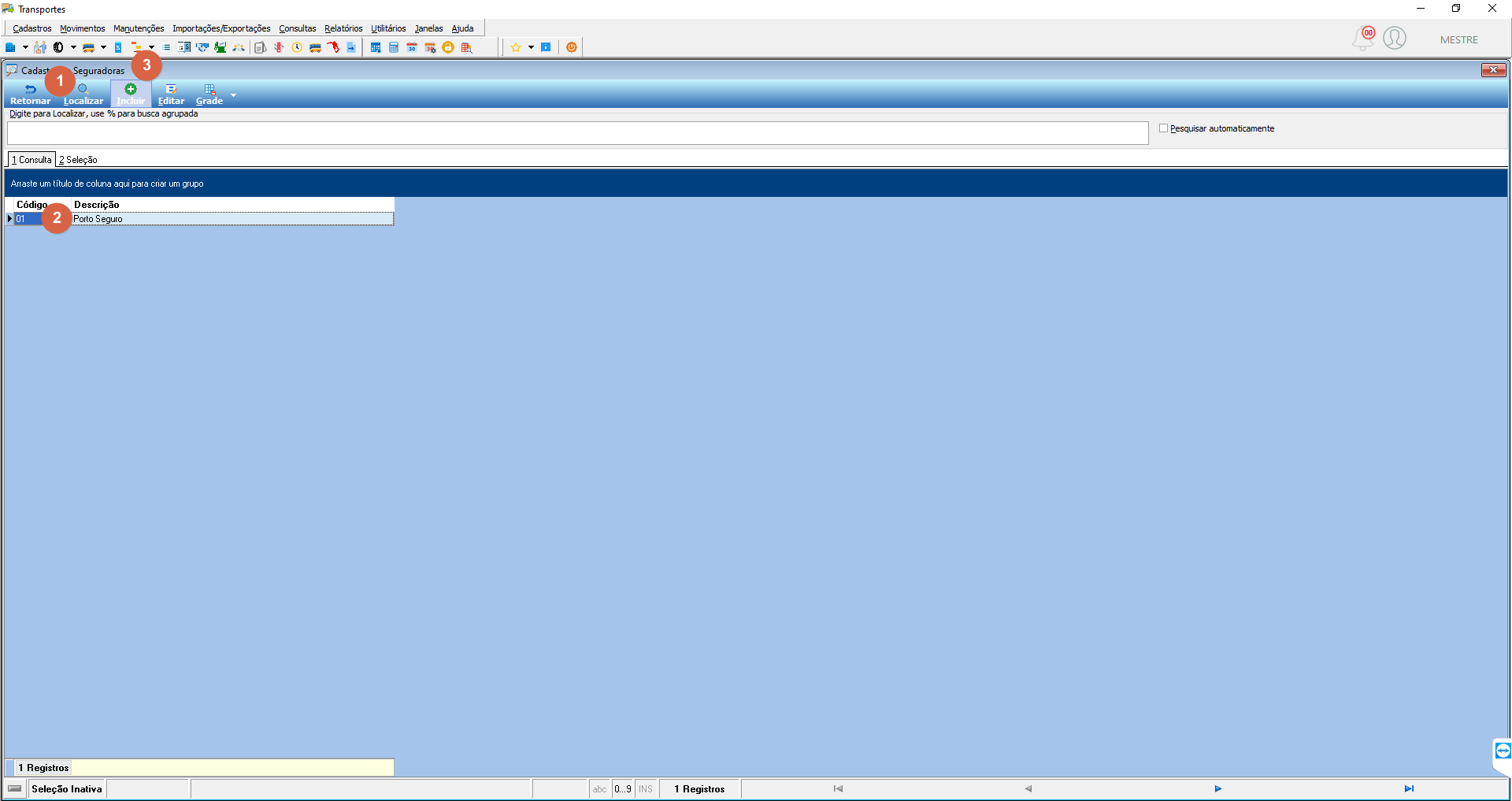Expand dropdown next to favorites star

[x=531, y=47]
